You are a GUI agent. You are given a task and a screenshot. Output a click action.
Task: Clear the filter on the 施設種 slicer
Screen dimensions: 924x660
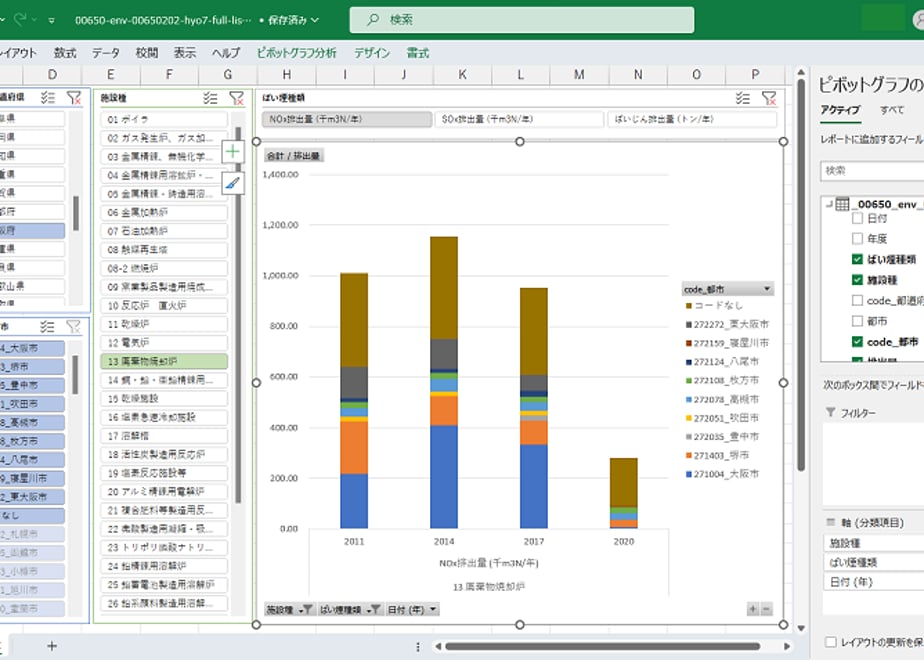click(236, 98)
